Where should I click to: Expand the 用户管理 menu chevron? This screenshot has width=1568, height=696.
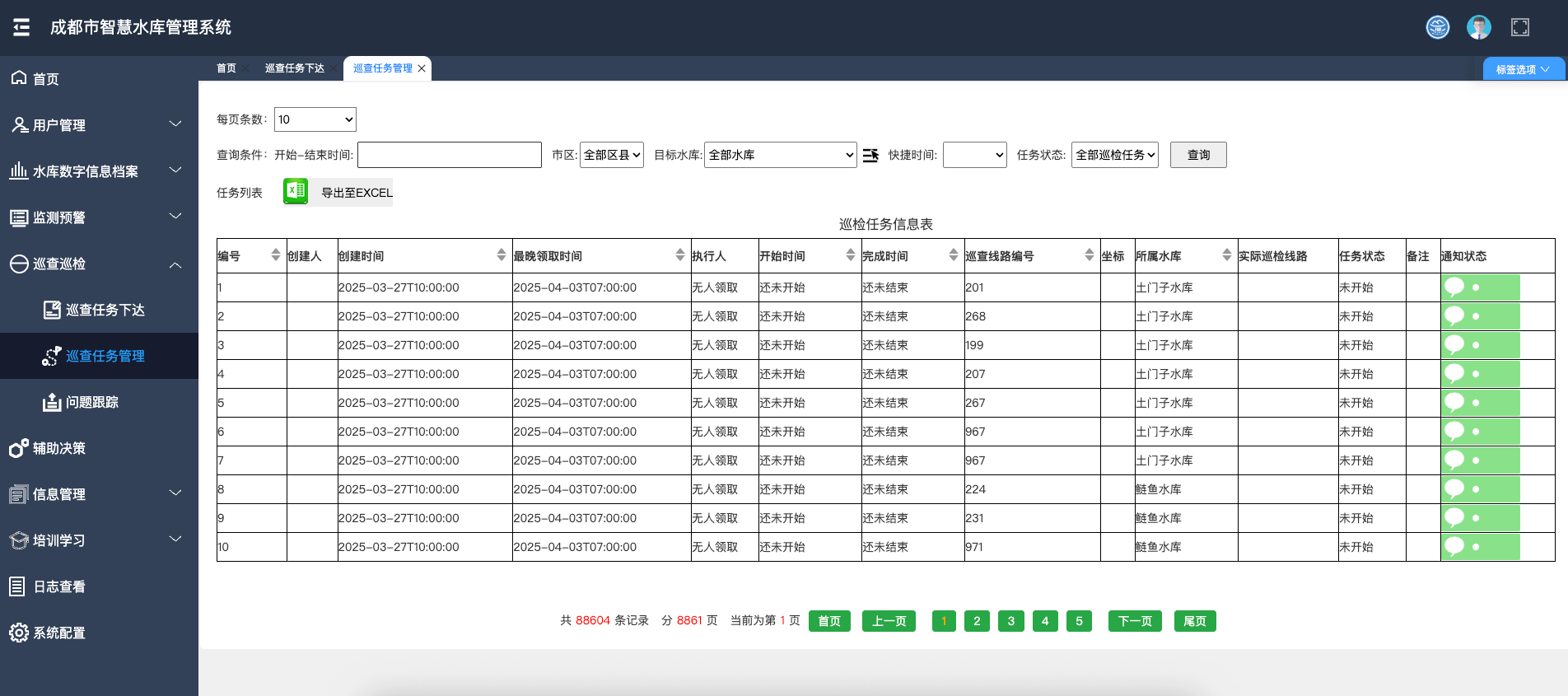pyautogui.click(x=175, y=124)
